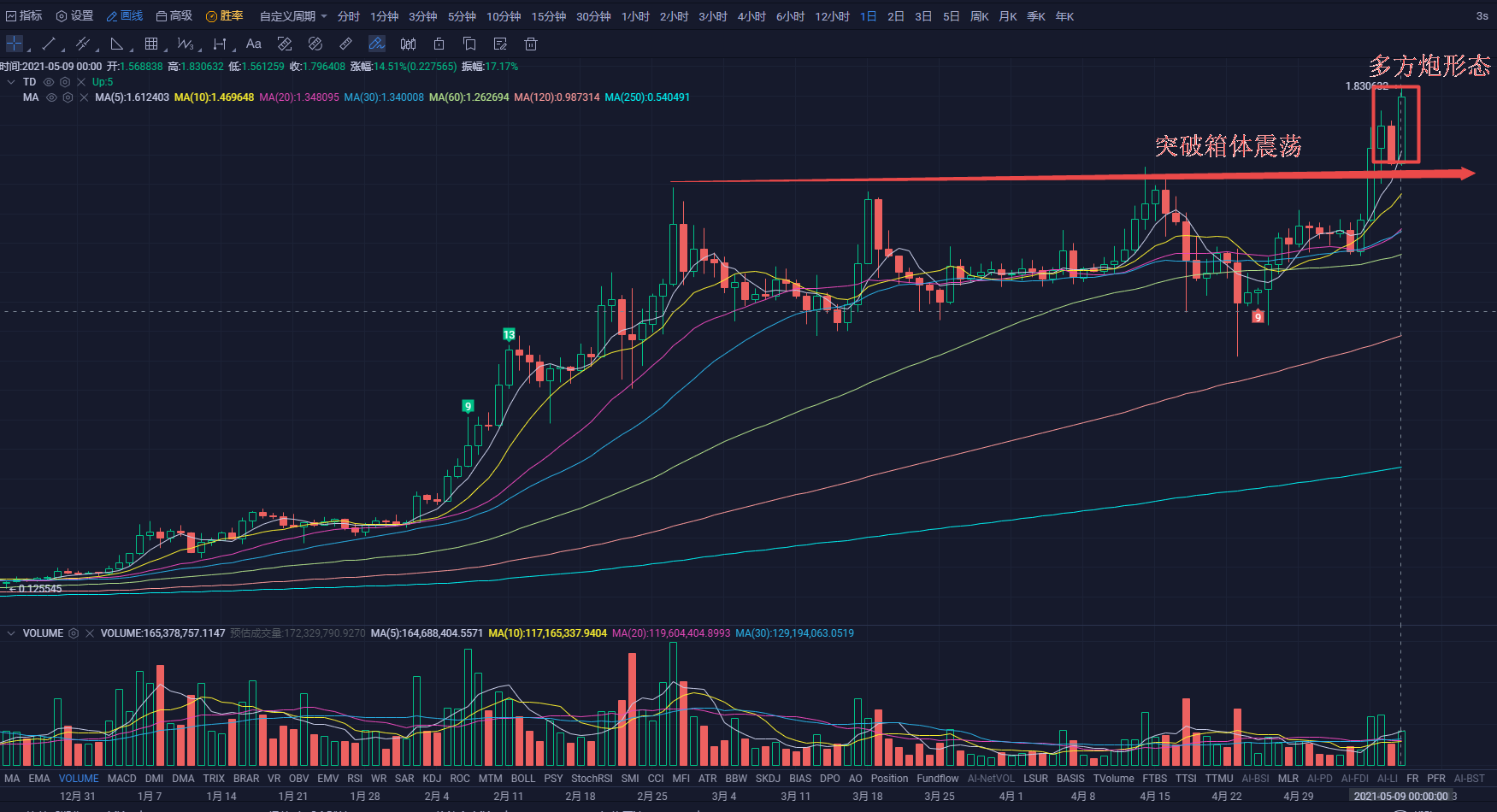1497x812 pixels.
Task: Open the 自定义周期 dropdown
Action: (x=293, y=16)
